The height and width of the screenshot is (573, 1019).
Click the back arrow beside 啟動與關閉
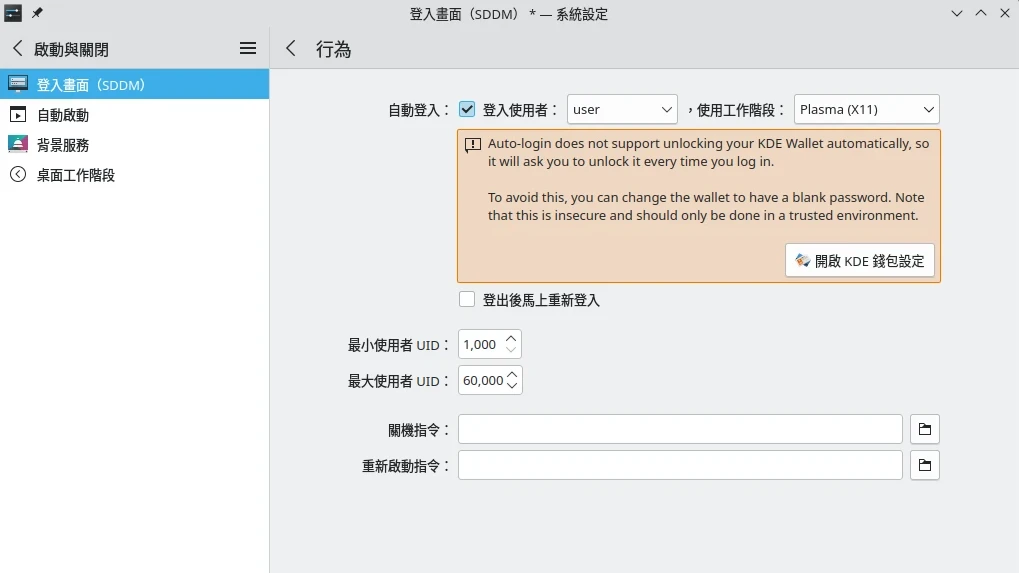17,48
